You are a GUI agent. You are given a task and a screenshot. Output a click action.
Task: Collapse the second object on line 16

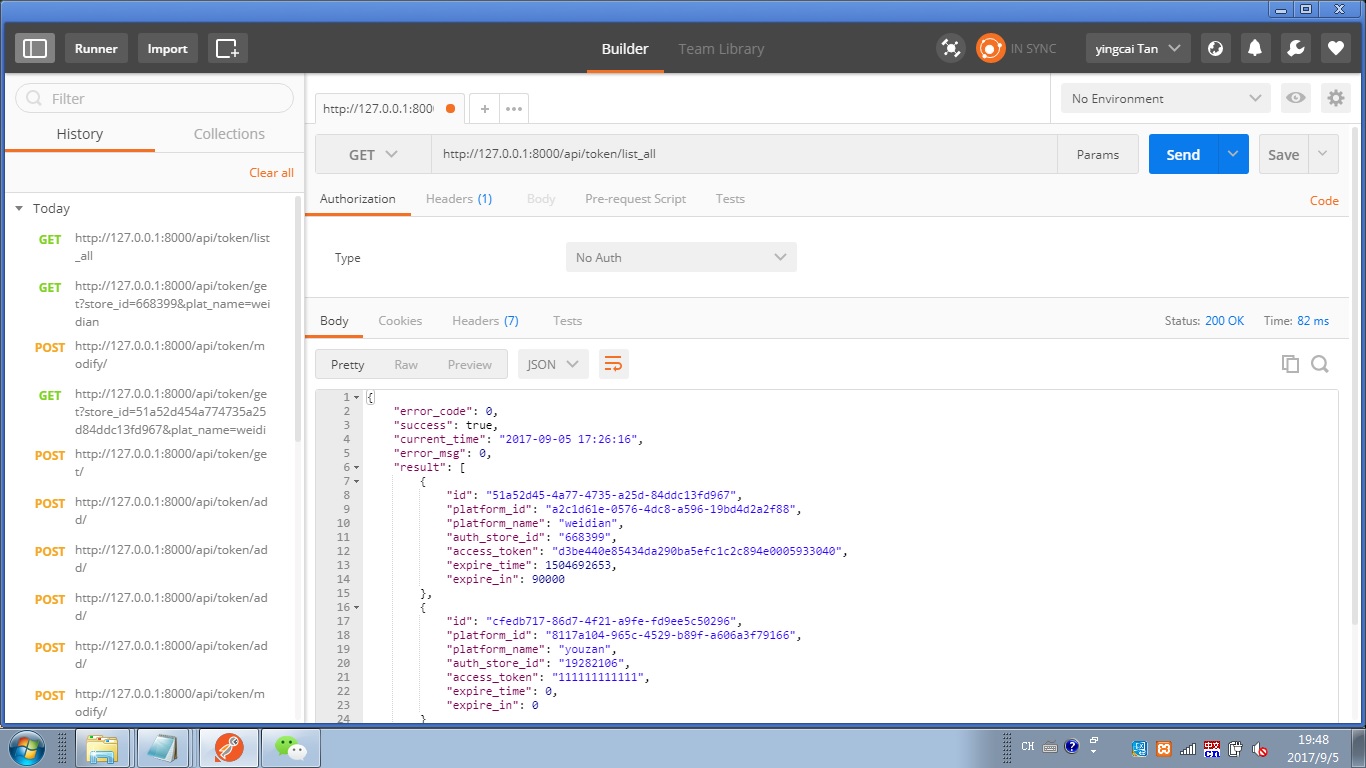357,607
